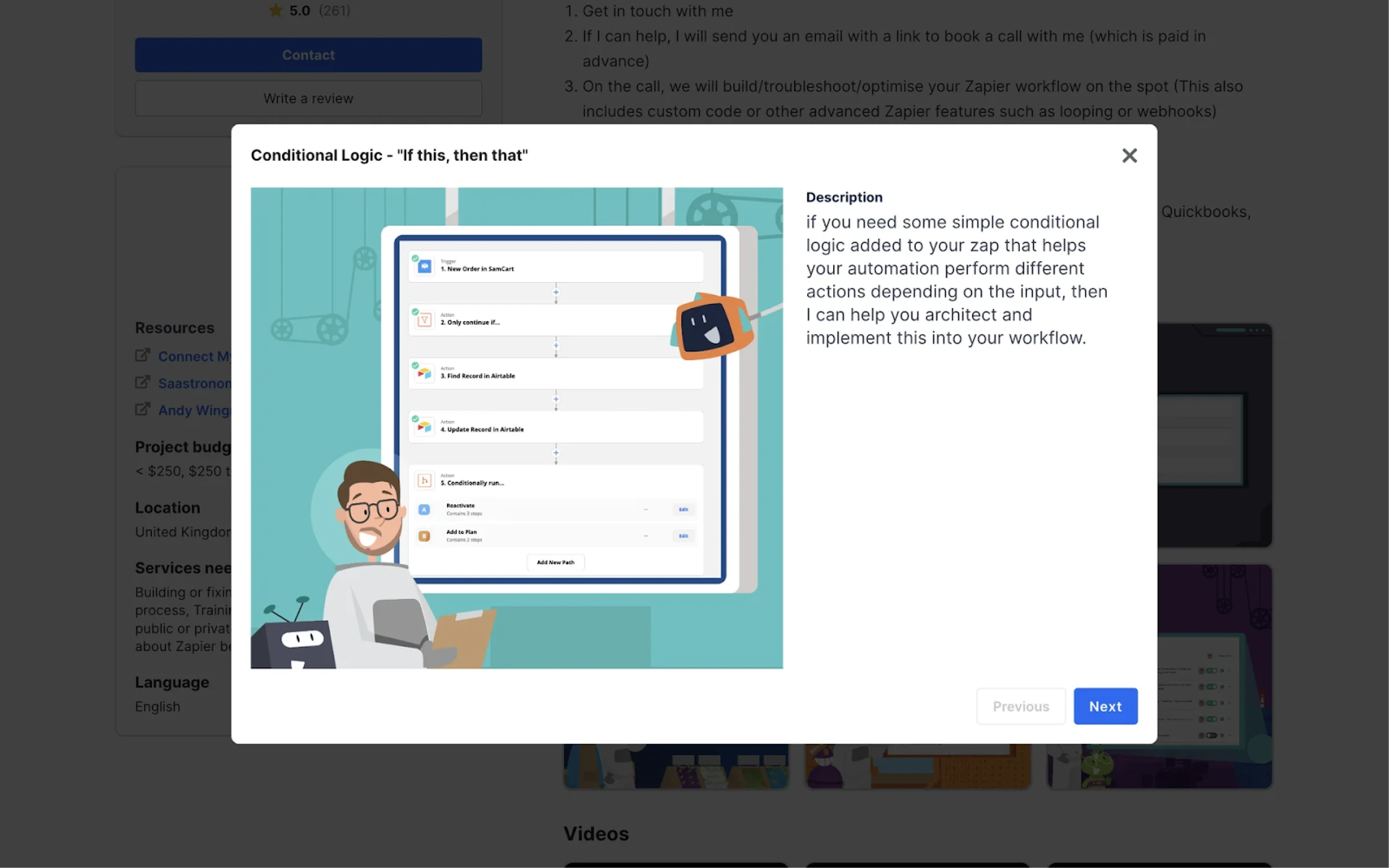Viewport: 1389px width, 868px height.
Task: Click the Add New Path button
Action: [555, 562]
